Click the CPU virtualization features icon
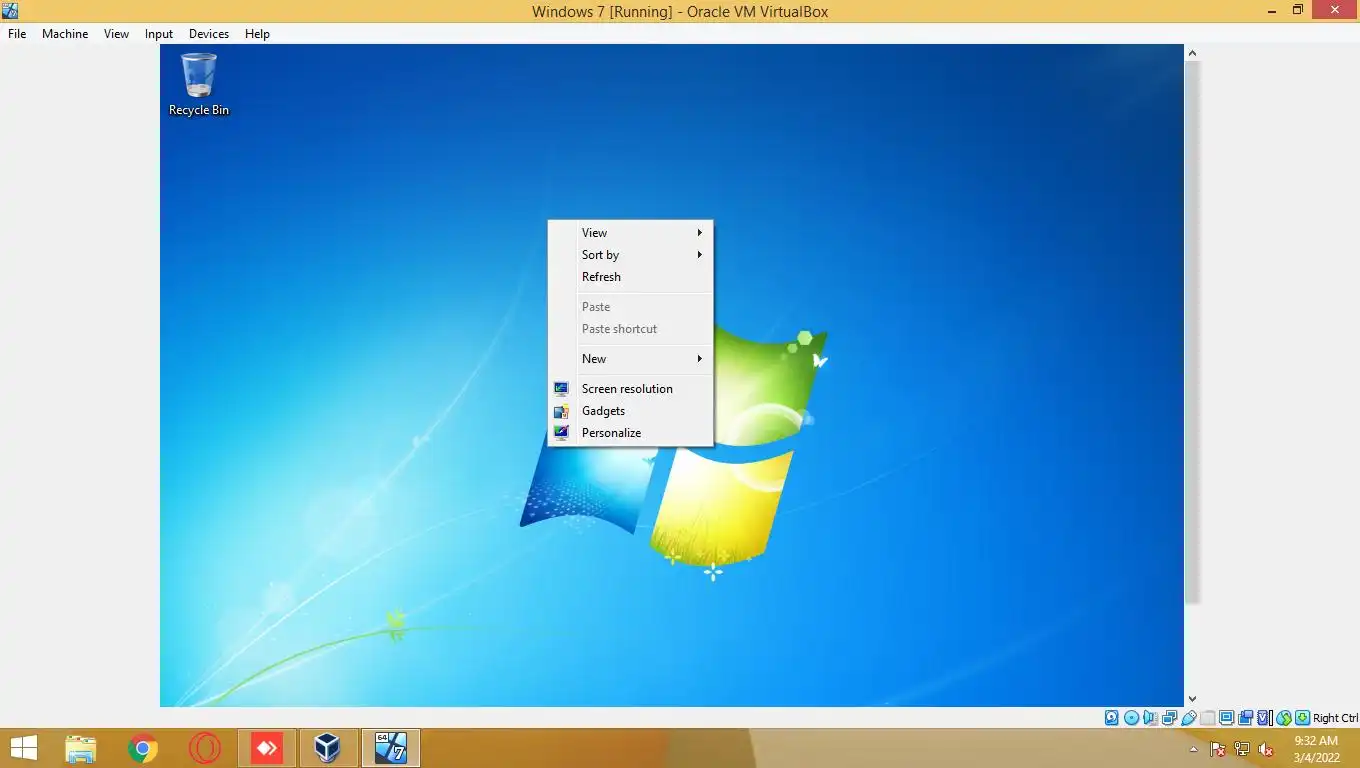1360x768 pixels. point(1264,718)
